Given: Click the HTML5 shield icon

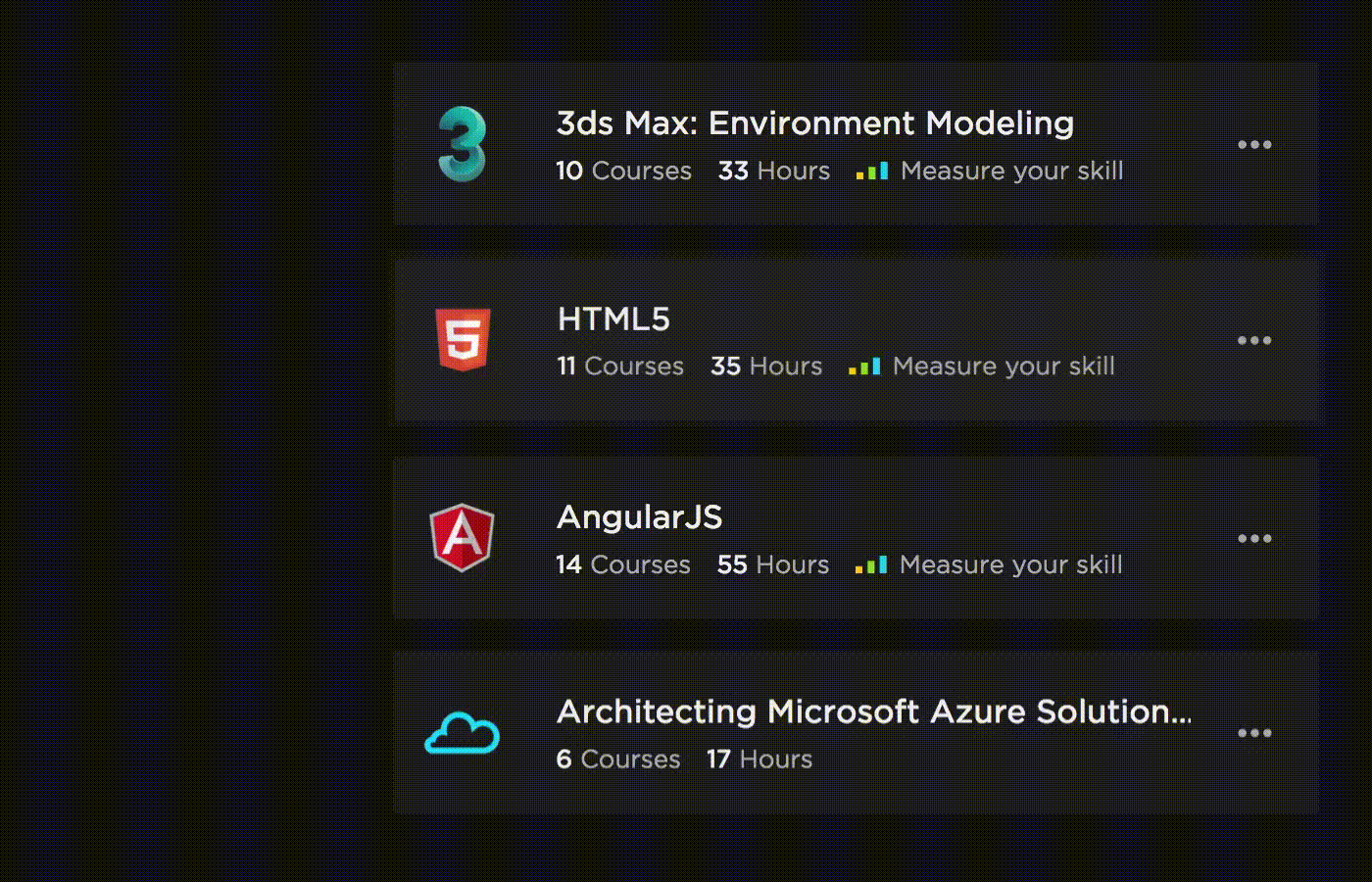Looking at the screenshot, I should [463, 340].
